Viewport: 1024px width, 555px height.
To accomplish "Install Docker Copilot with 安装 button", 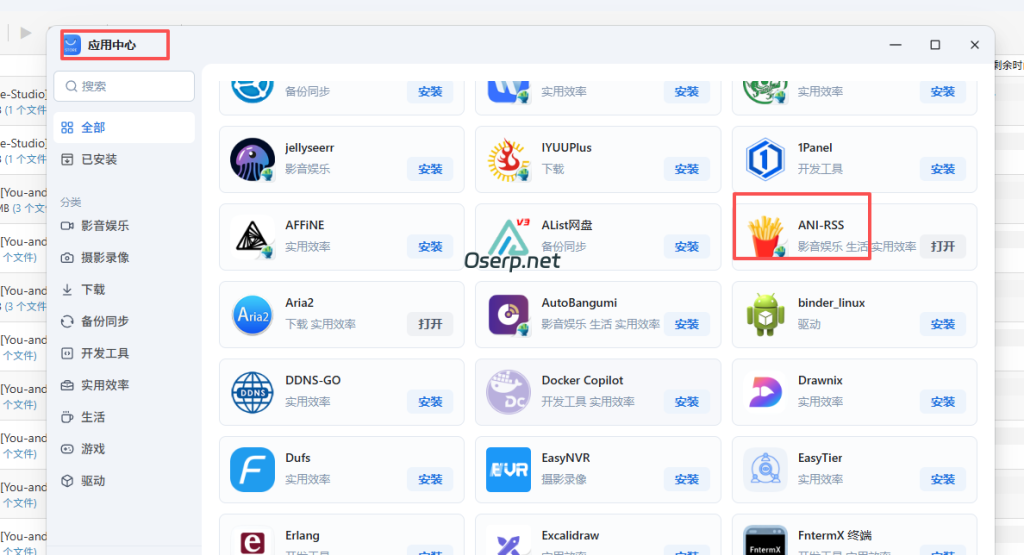I will pos(686,402).
